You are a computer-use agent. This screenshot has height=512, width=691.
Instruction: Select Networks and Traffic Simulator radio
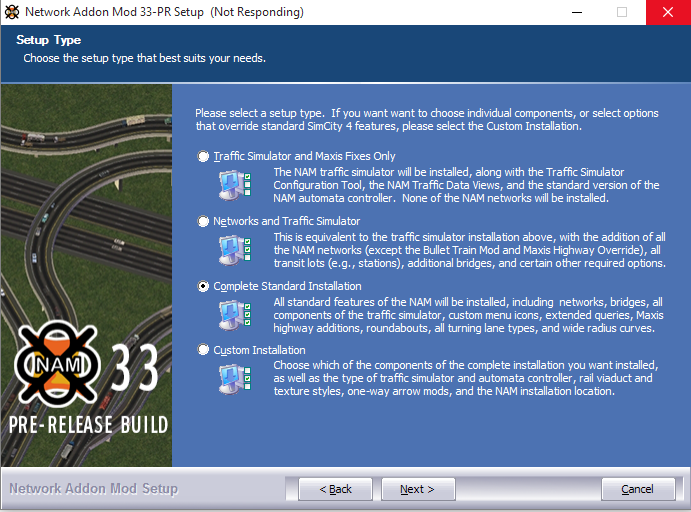pyautogui.click(x=203, y=221)
